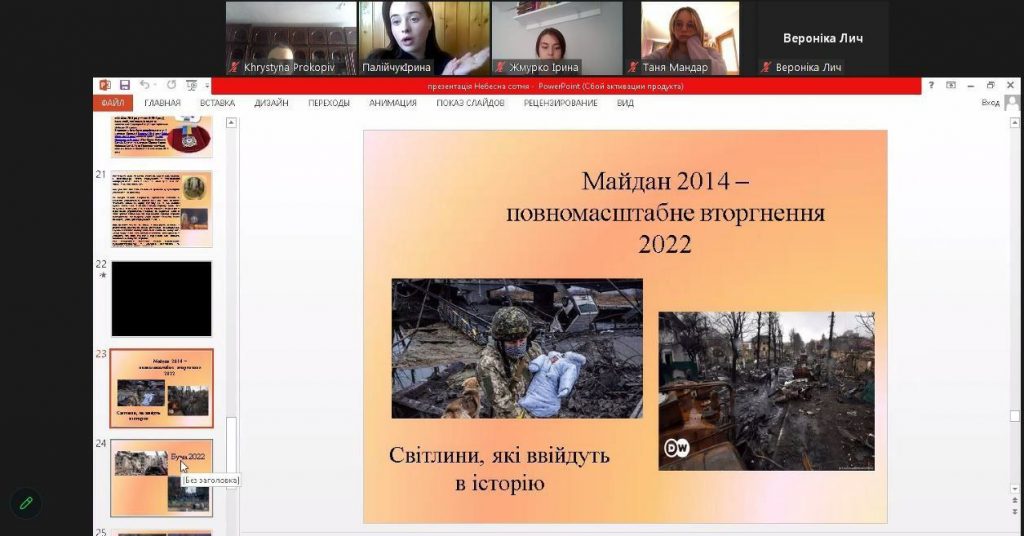Screen dimensions: 1024x536
Task: Click muted microphone icon beside Вероніка Лич
Action: [x=766, y=68]
